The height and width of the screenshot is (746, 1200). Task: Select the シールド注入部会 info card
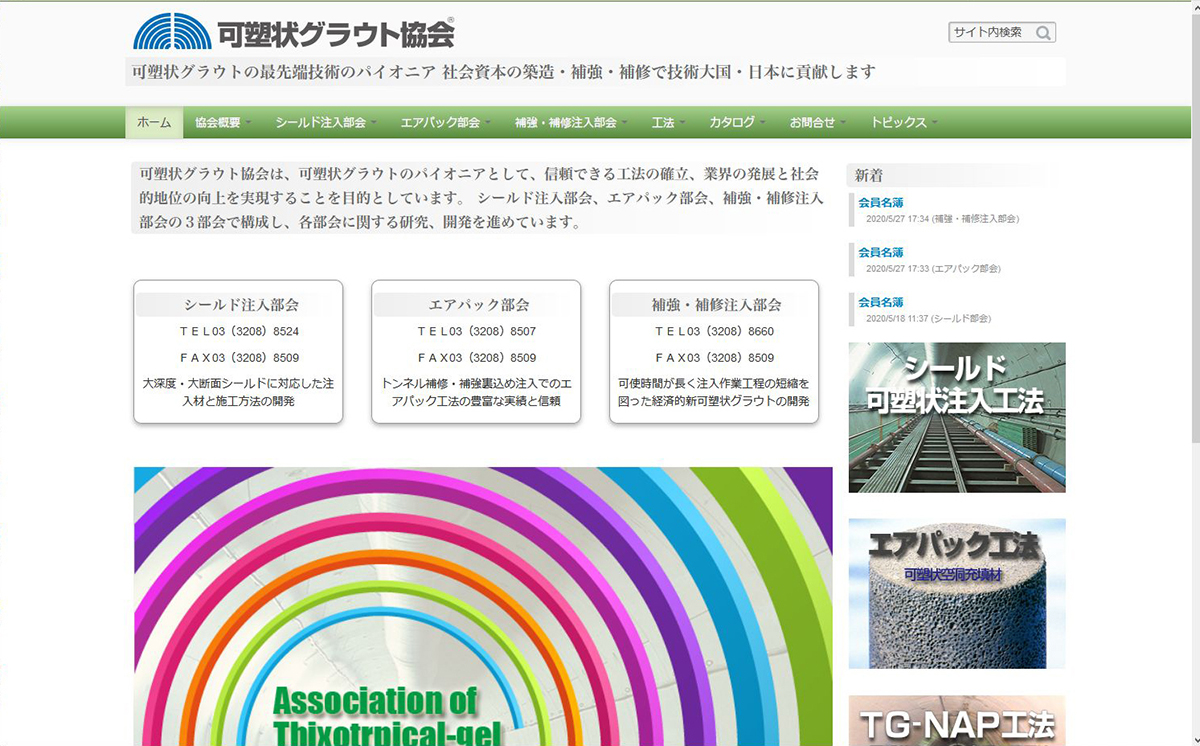pyautogui.click(x=238, y=352)
